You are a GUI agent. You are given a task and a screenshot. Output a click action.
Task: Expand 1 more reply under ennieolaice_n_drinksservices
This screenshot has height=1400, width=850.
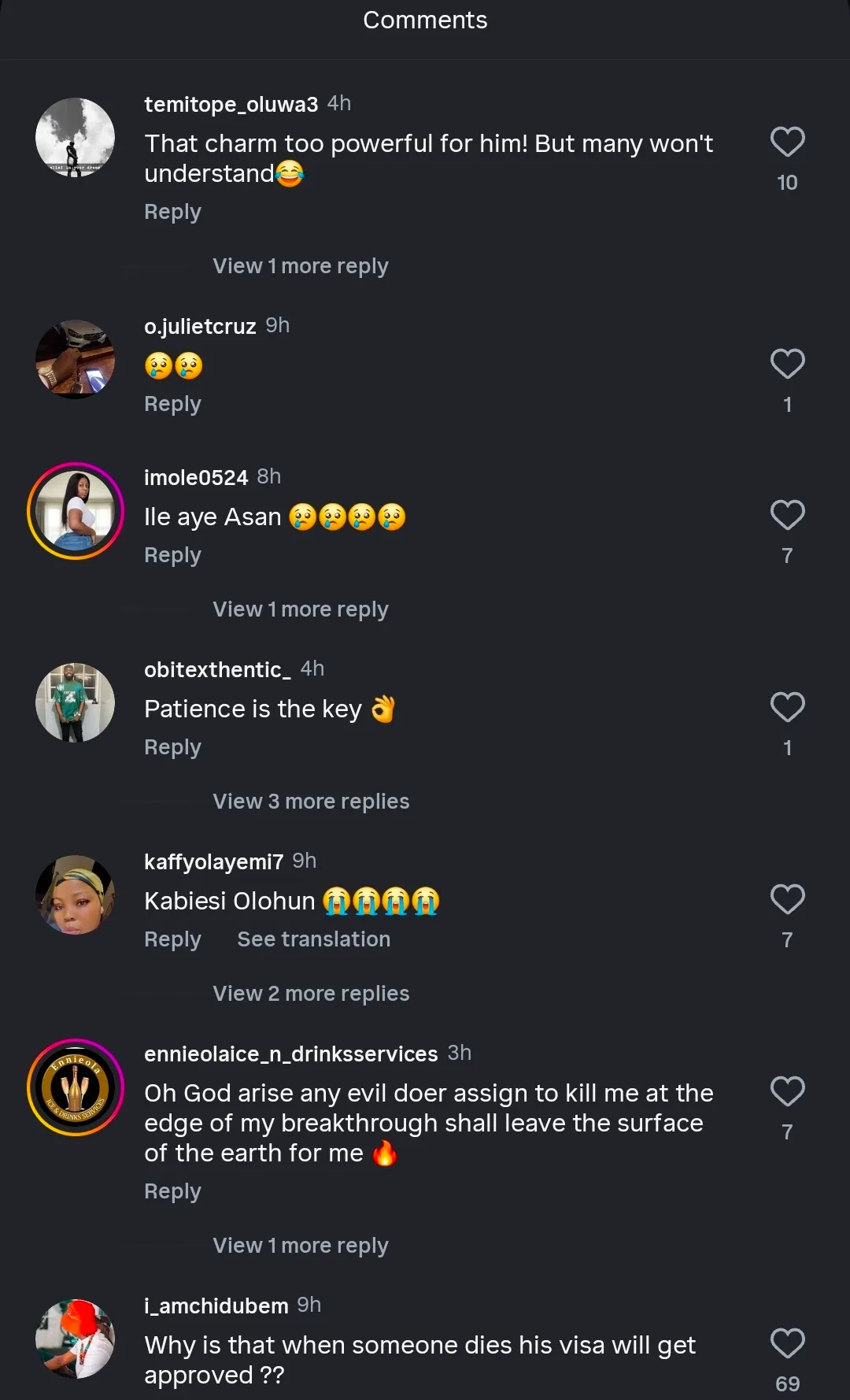(300, 1246)
